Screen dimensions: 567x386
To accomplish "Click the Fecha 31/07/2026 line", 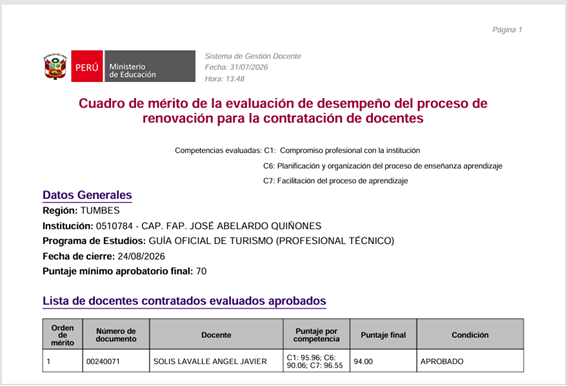I will point(236,67).
